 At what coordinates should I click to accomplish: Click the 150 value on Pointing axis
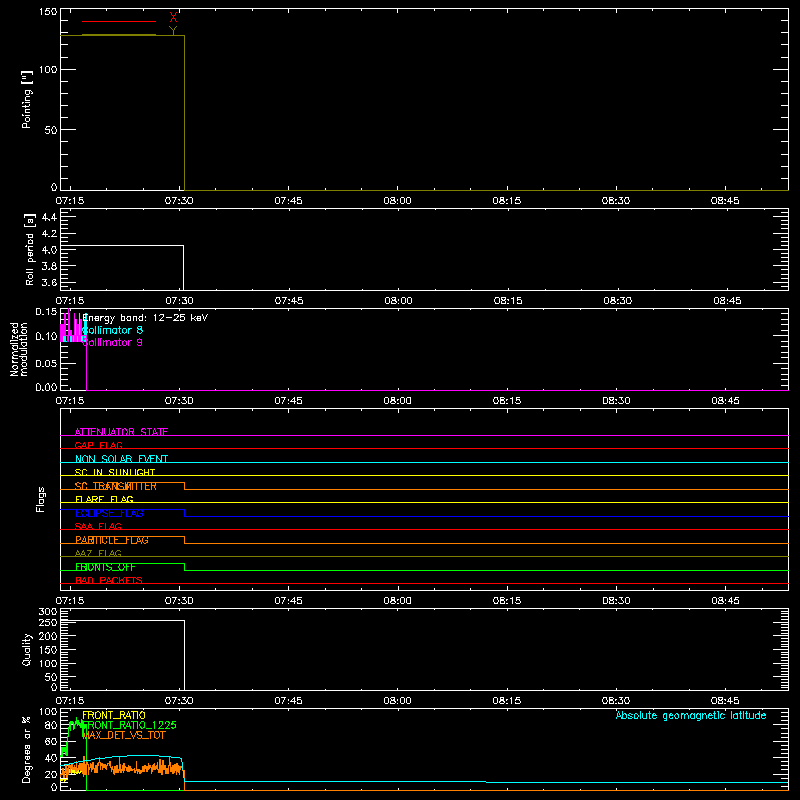tap(48, 12)
